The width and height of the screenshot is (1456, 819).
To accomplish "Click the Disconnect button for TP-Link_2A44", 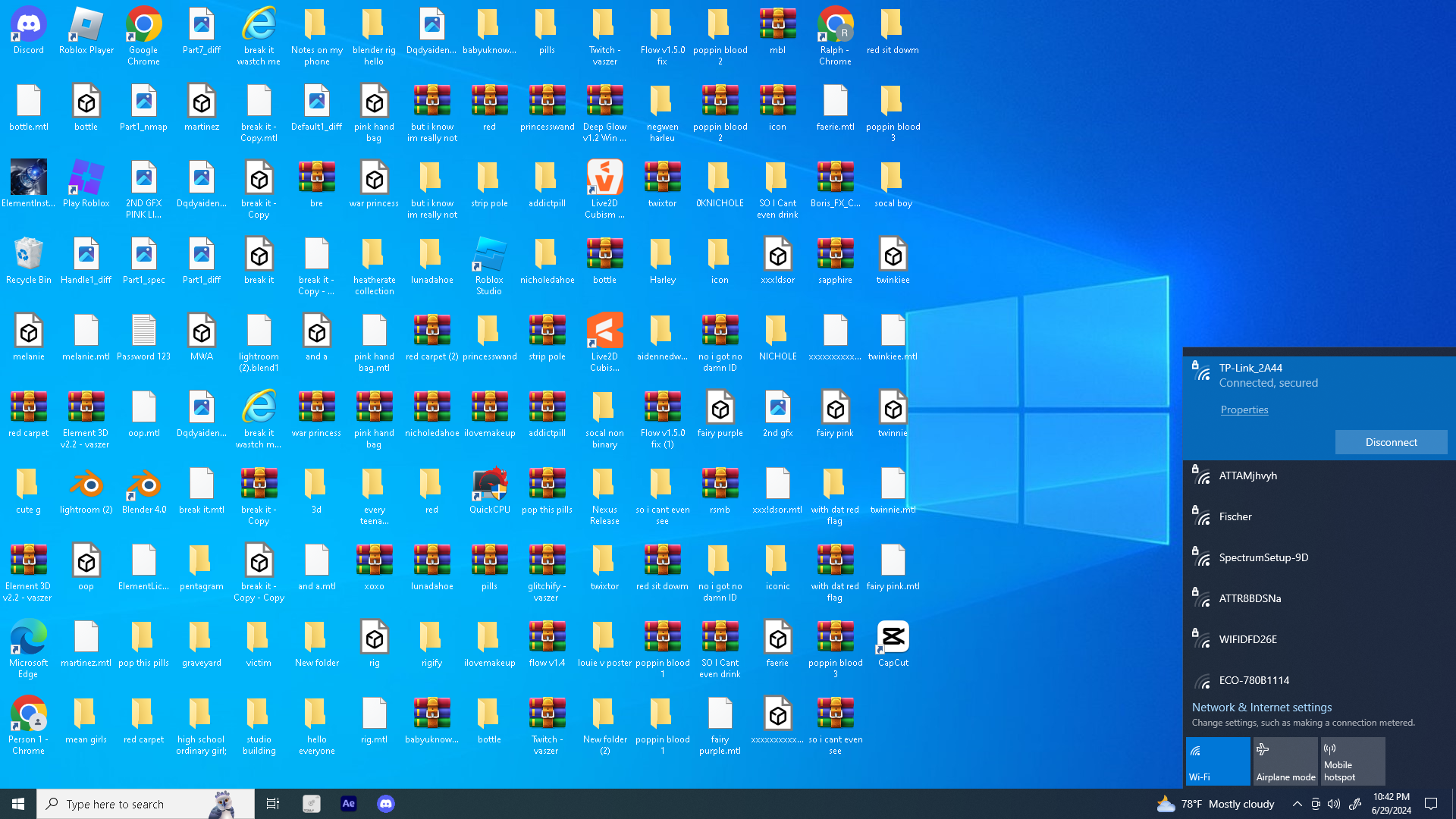I will coord(1391,442).
